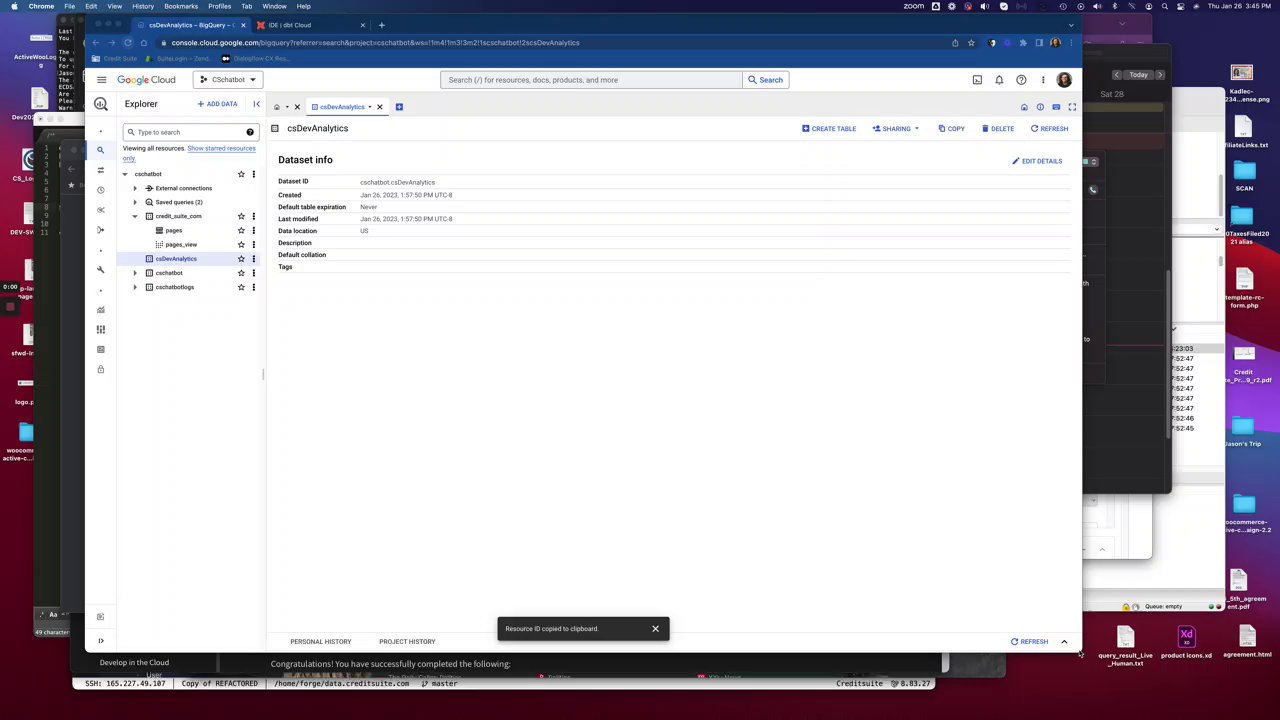Activate Cloud Shell terminal icon
1280x720 pixels.
pos(977,80)
